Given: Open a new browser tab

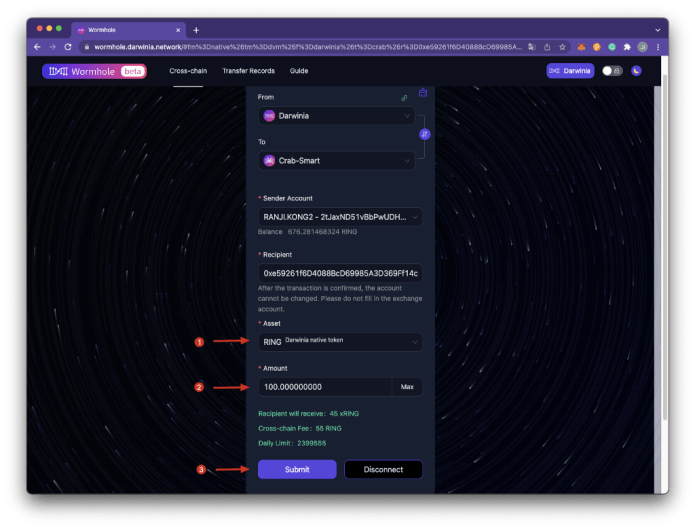Looking at the screenshot, I should click(x=196, y=30).
